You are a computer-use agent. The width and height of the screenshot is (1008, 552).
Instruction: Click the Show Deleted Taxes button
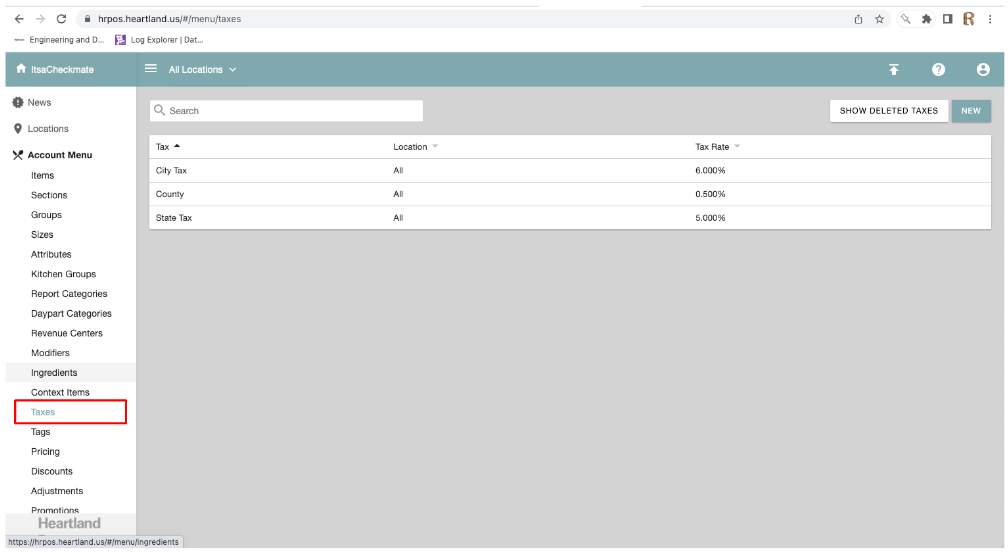pyautogui.click(x=888, y=111)
